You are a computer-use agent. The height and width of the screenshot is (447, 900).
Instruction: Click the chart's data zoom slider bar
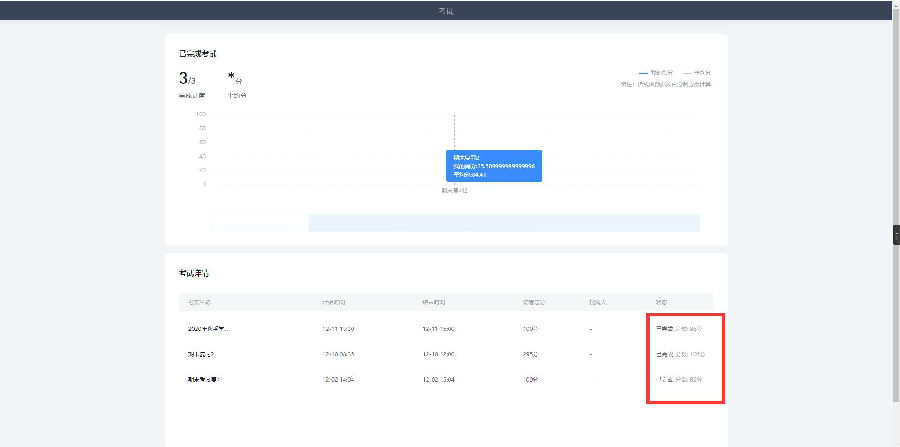(455, 222)
